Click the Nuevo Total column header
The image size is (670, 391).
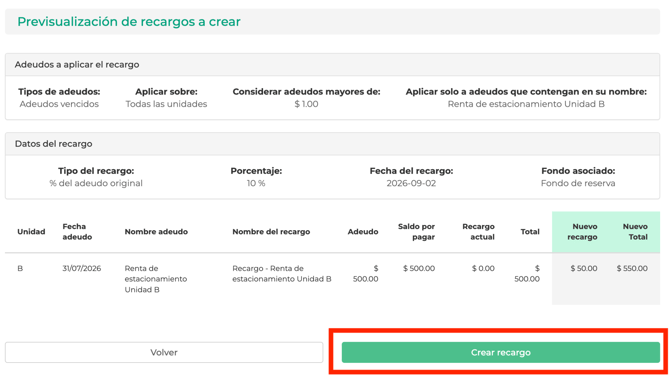click(635, 232)
